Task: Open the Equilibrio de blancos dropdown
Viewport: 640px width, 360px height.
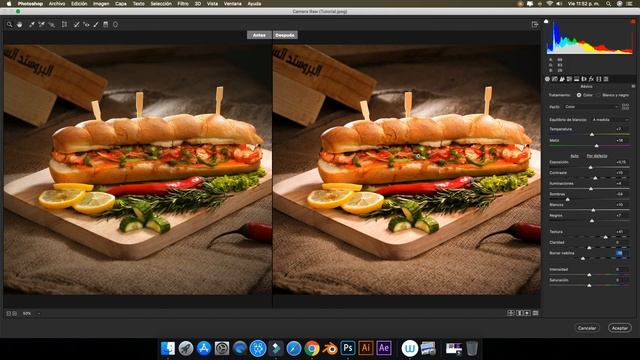Action: (610, 120)
